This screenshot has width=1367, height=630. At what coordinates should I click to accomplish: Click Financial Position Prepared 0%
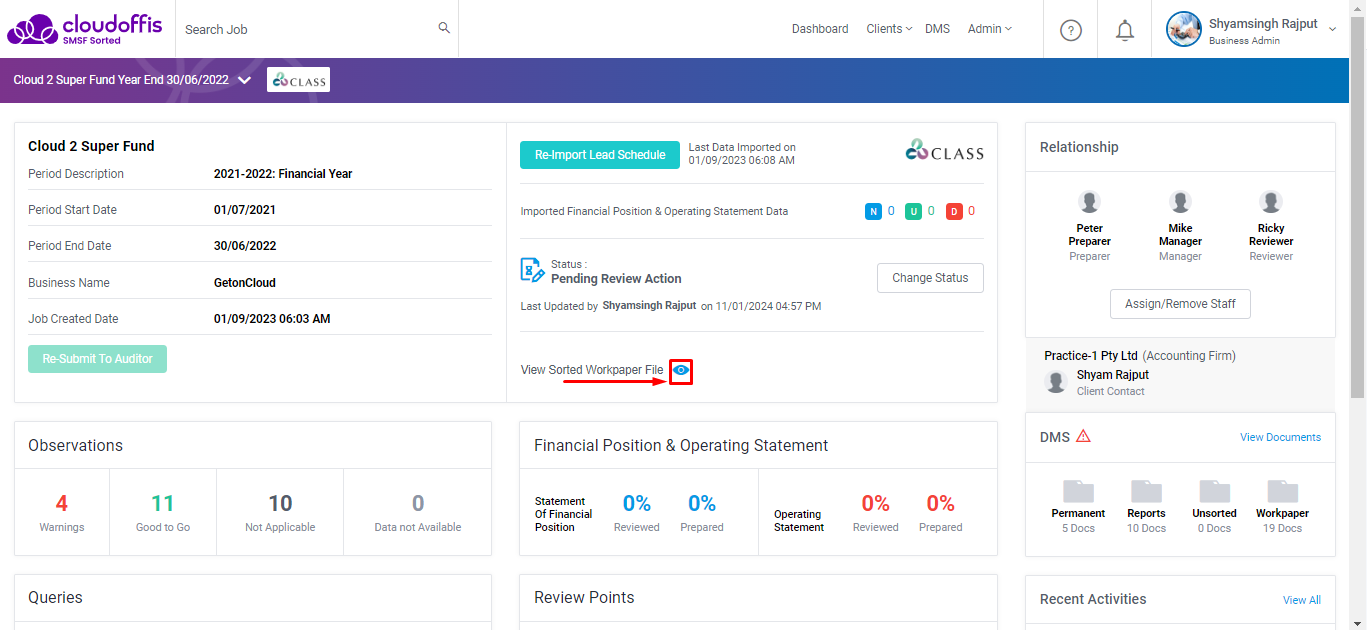702,503
